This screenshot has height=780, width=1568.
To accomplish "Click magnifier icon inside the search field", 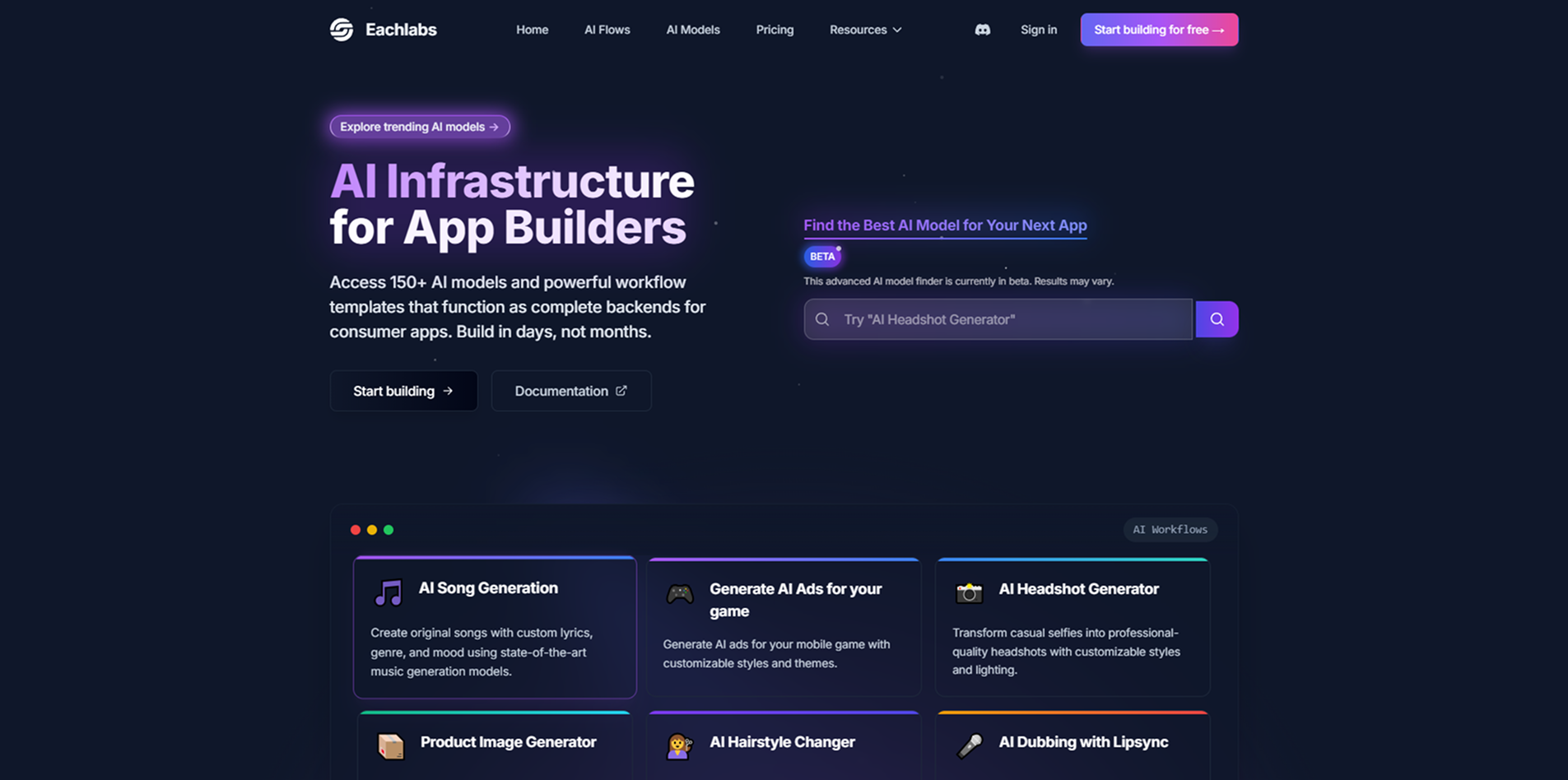I will [x=822, y=319].
